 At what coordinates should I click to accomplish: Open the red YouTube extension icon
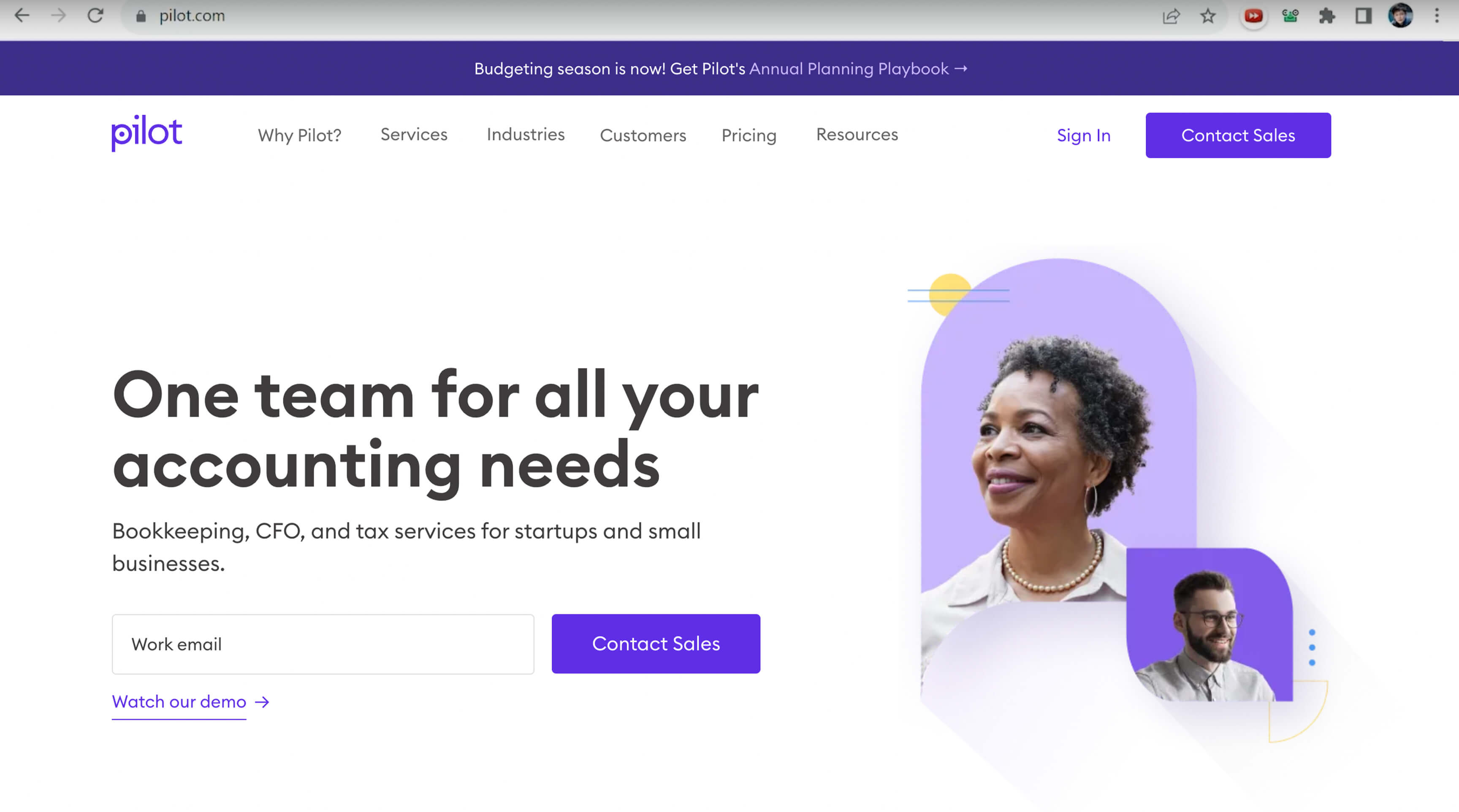1253,16
